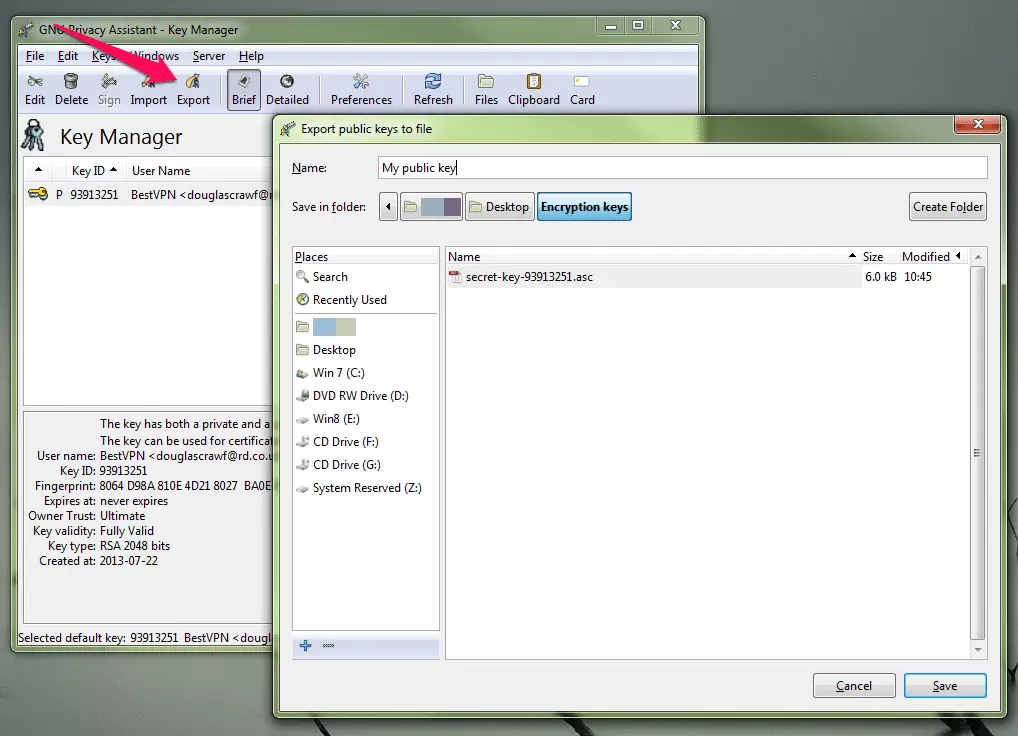Click the file list vertical scrollbar
This screenshot has height=736, width=1018.
pos(978,452)
